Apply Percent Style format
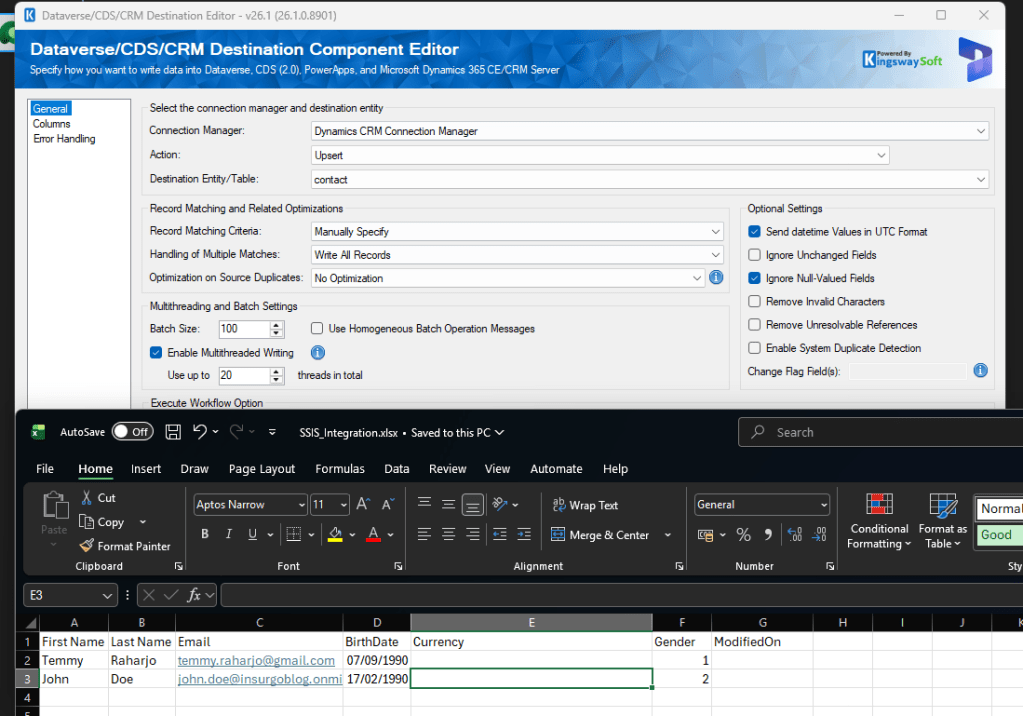Image resolution: width=1023 pixels, height=716 pixels. pos(743,535)
